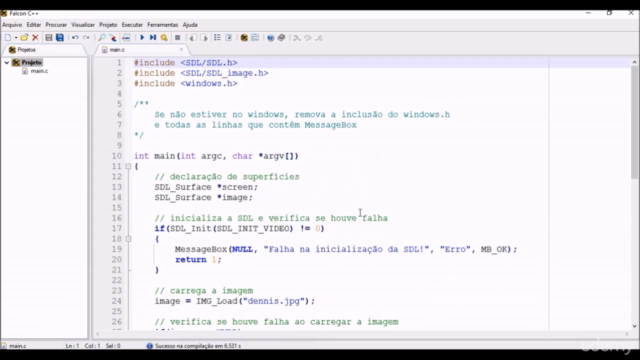The image size is (640, 360).
Task: Stop execution with the square stop icon
Action: [178, 38]
